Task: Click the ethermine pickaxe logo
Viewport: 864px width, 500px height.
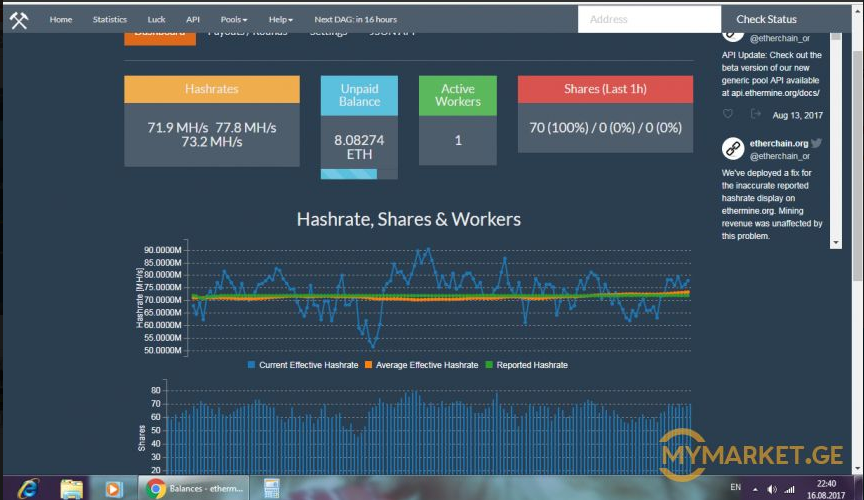Action: click(18, 19)
